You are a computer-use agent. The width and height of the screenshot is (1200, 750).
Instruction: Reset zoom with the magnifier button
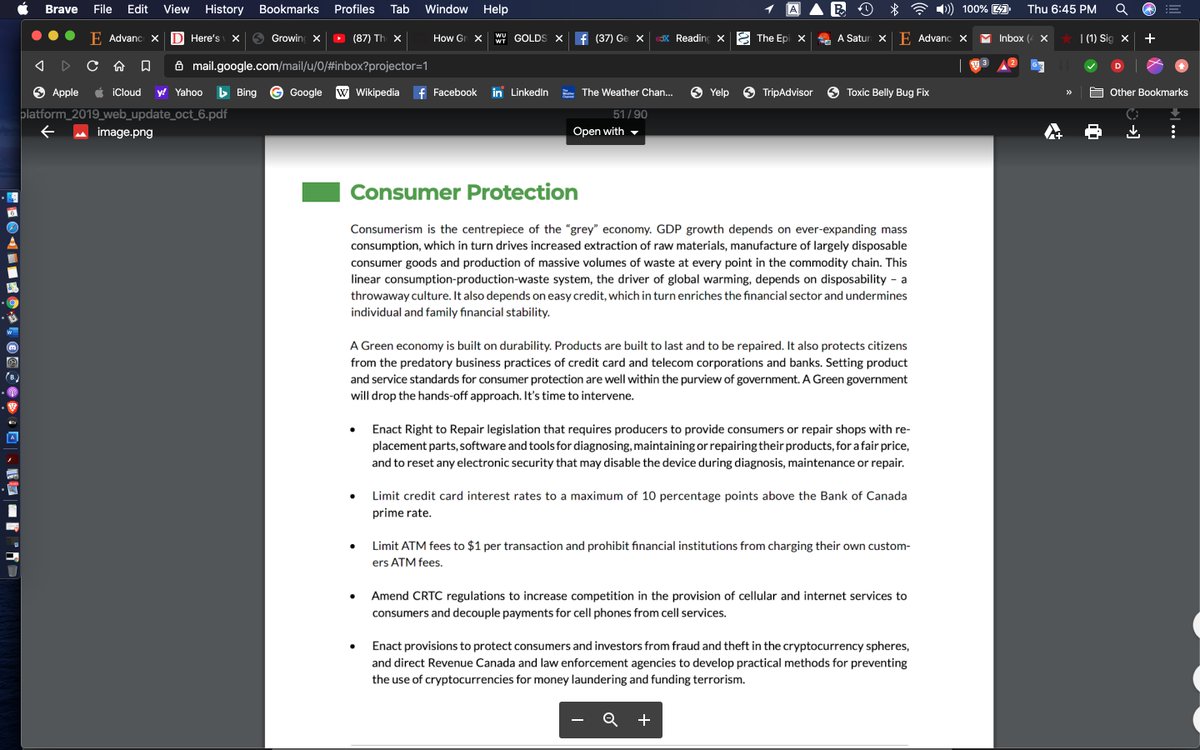(x=610, y=719)
